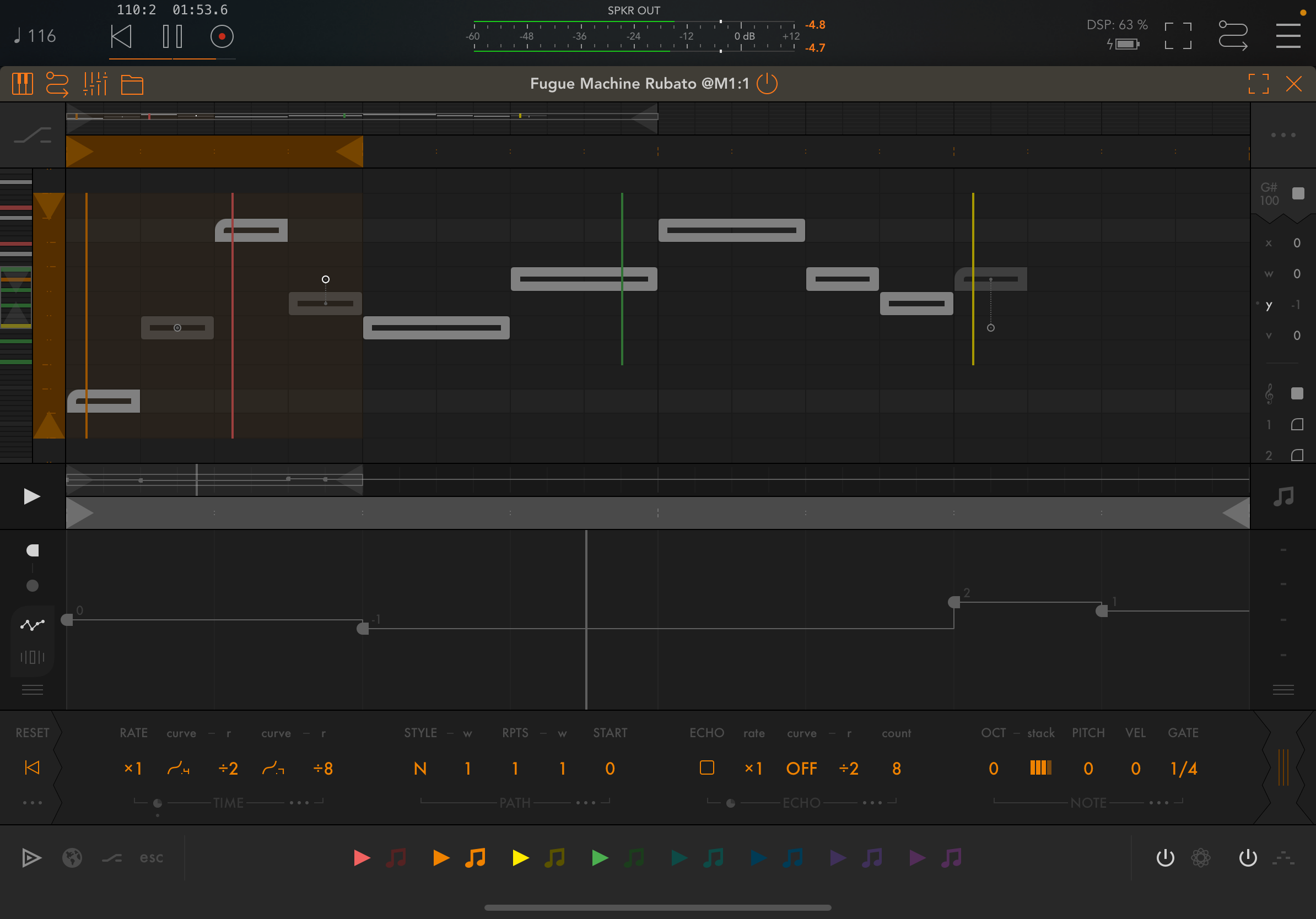Screen dimensions: 1316x919
Task: Click the tempo value 116
Action: coord(41,36)
